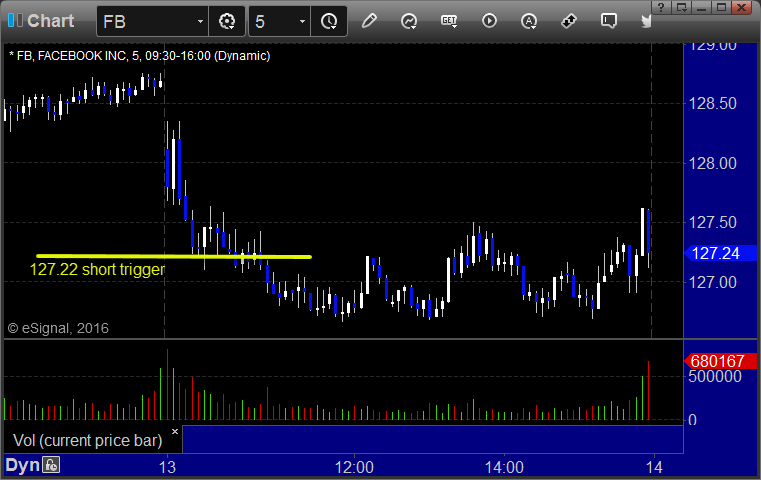Click the 127.50 price axis label
The width and height of the screenshot is (761, 480).
[712, 222]
